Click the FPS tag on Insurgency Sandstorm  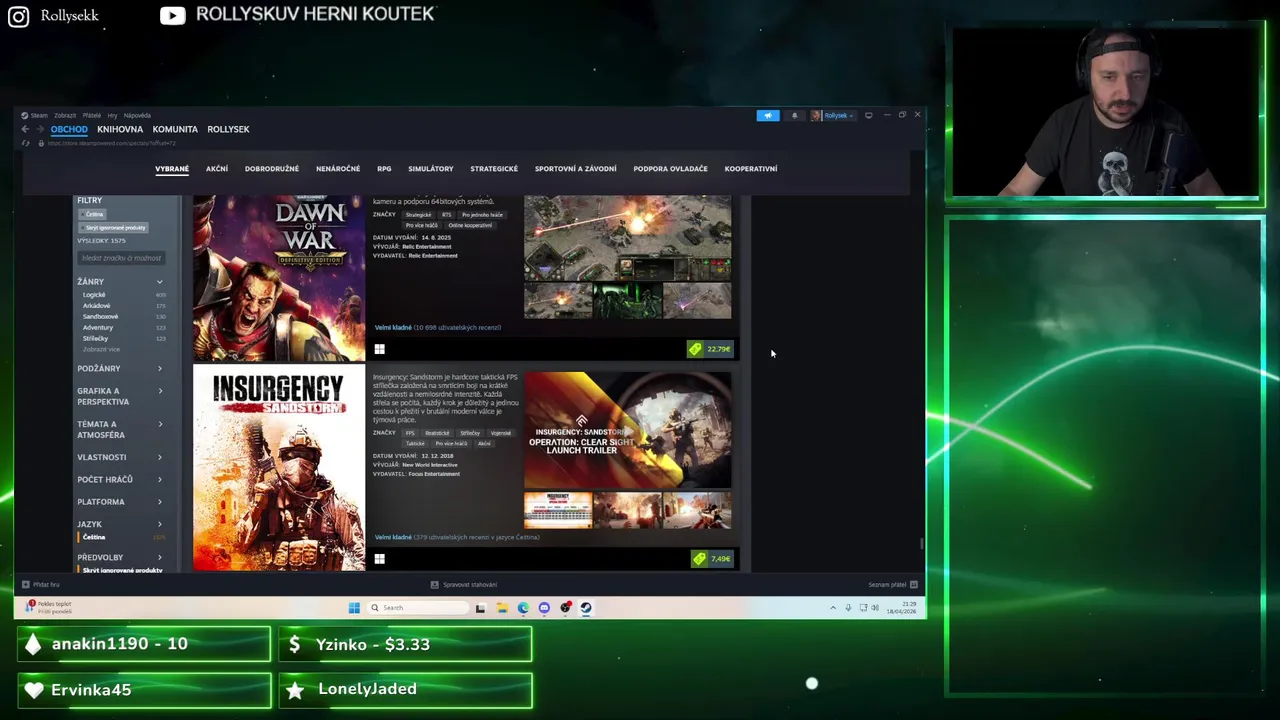click(410, 433)
